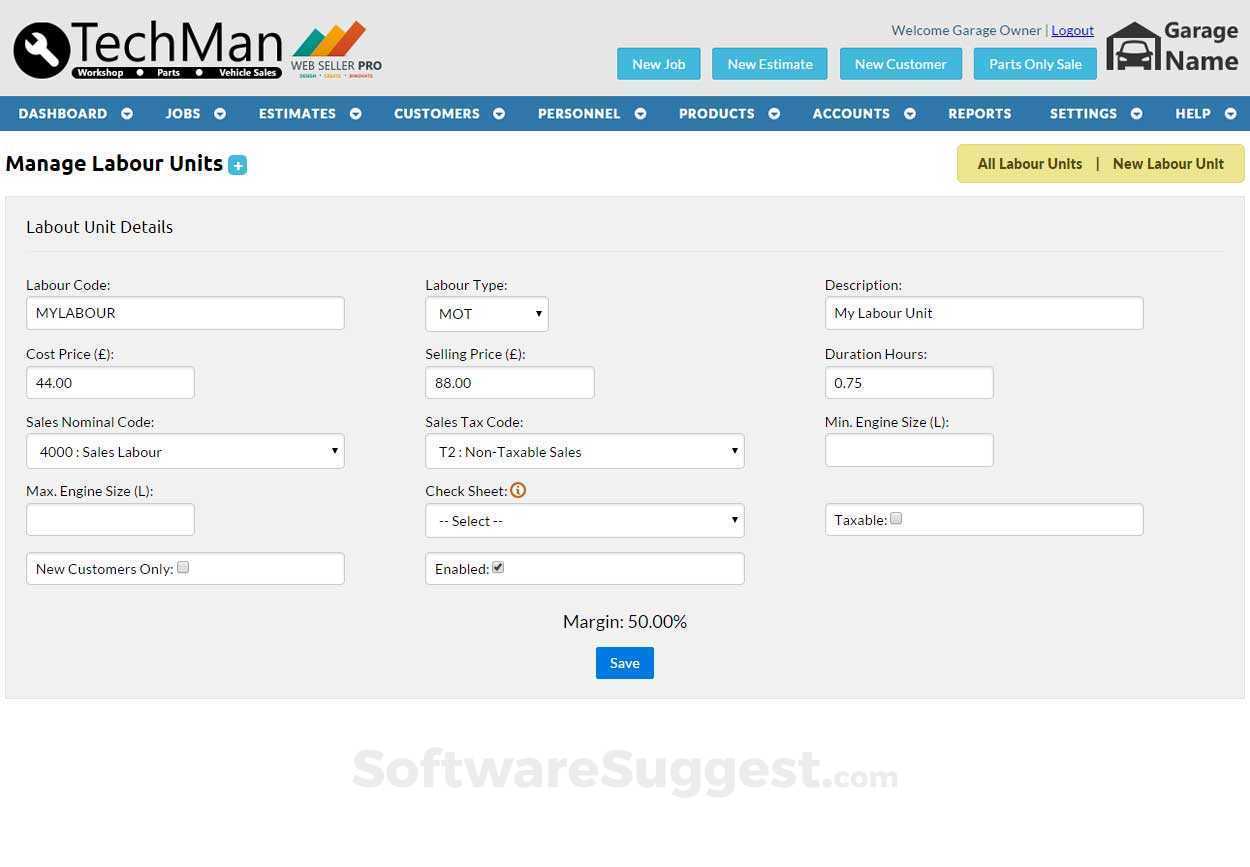
Task: Click the Garage Name car icon
Action: (x=1133, y=46)
